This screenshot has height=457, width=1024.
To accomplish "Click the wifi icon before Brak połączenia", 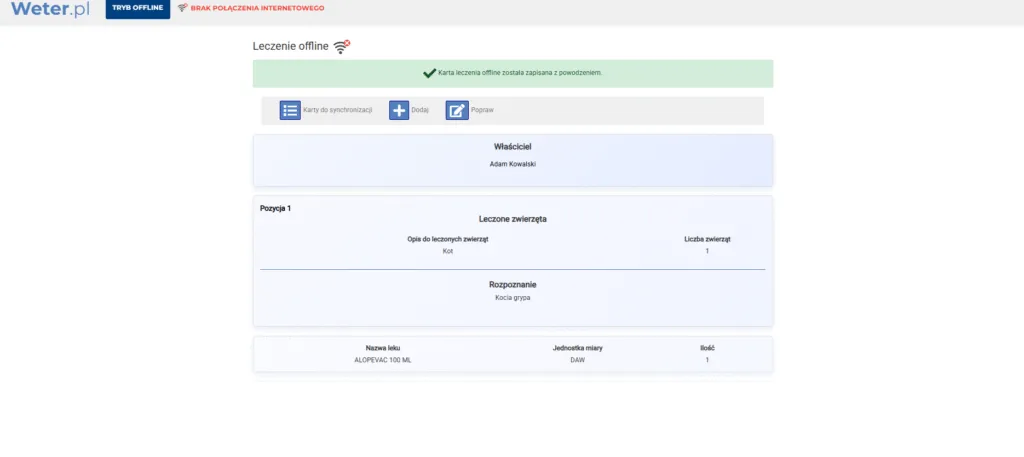I will (x=182, y=8).
